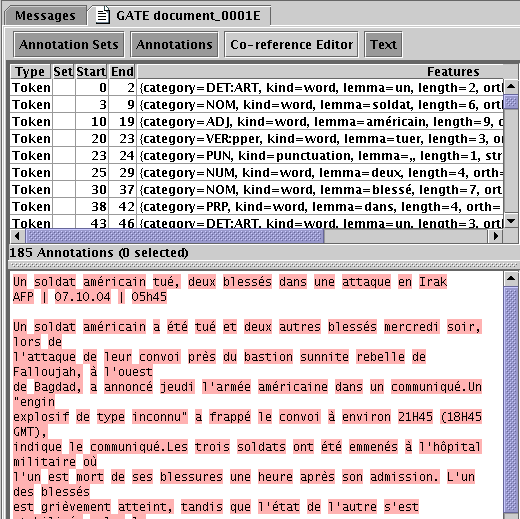Sort annotations by Start column header
This screenshot has height=519, width=520.
(x=91, y=71)
